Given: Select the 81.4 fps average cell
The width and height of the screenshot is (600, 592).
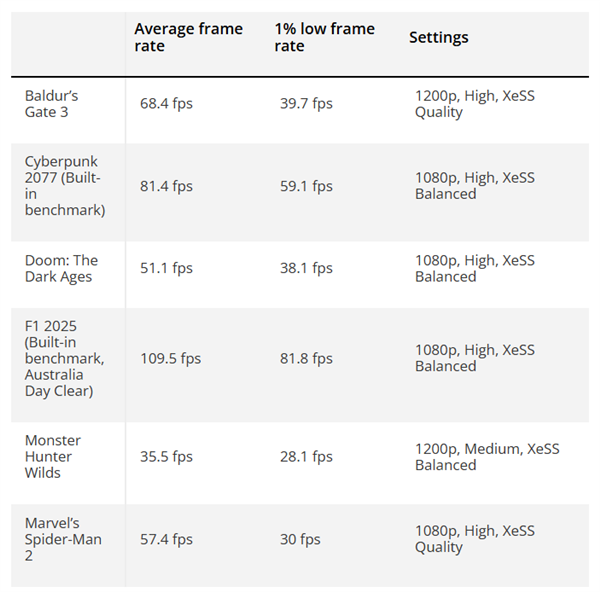Looking at the screenshot, I should [166, 186].
